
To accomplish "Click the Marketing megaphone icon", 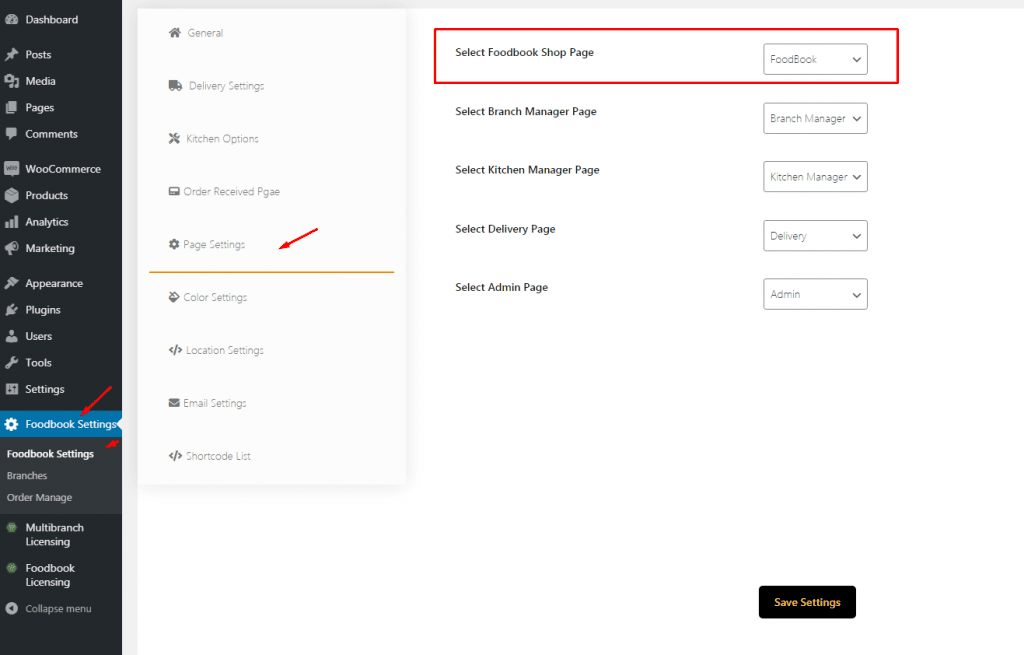I will point(12,248).
